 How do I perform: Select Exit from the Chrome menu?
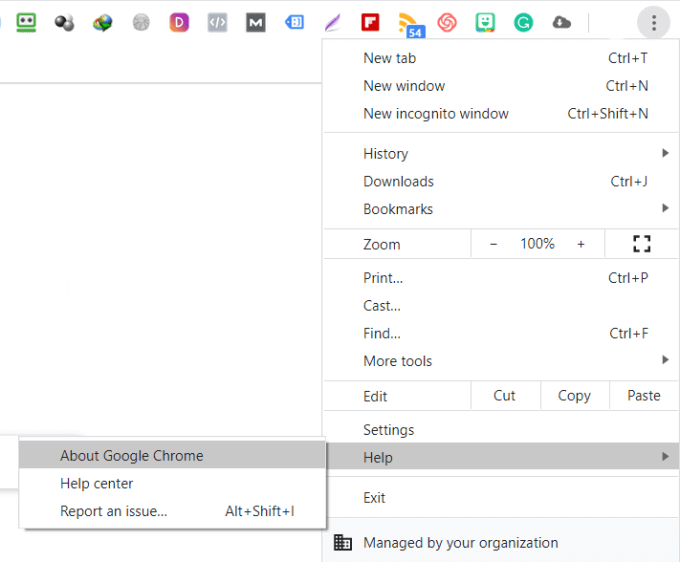(501, 498)
